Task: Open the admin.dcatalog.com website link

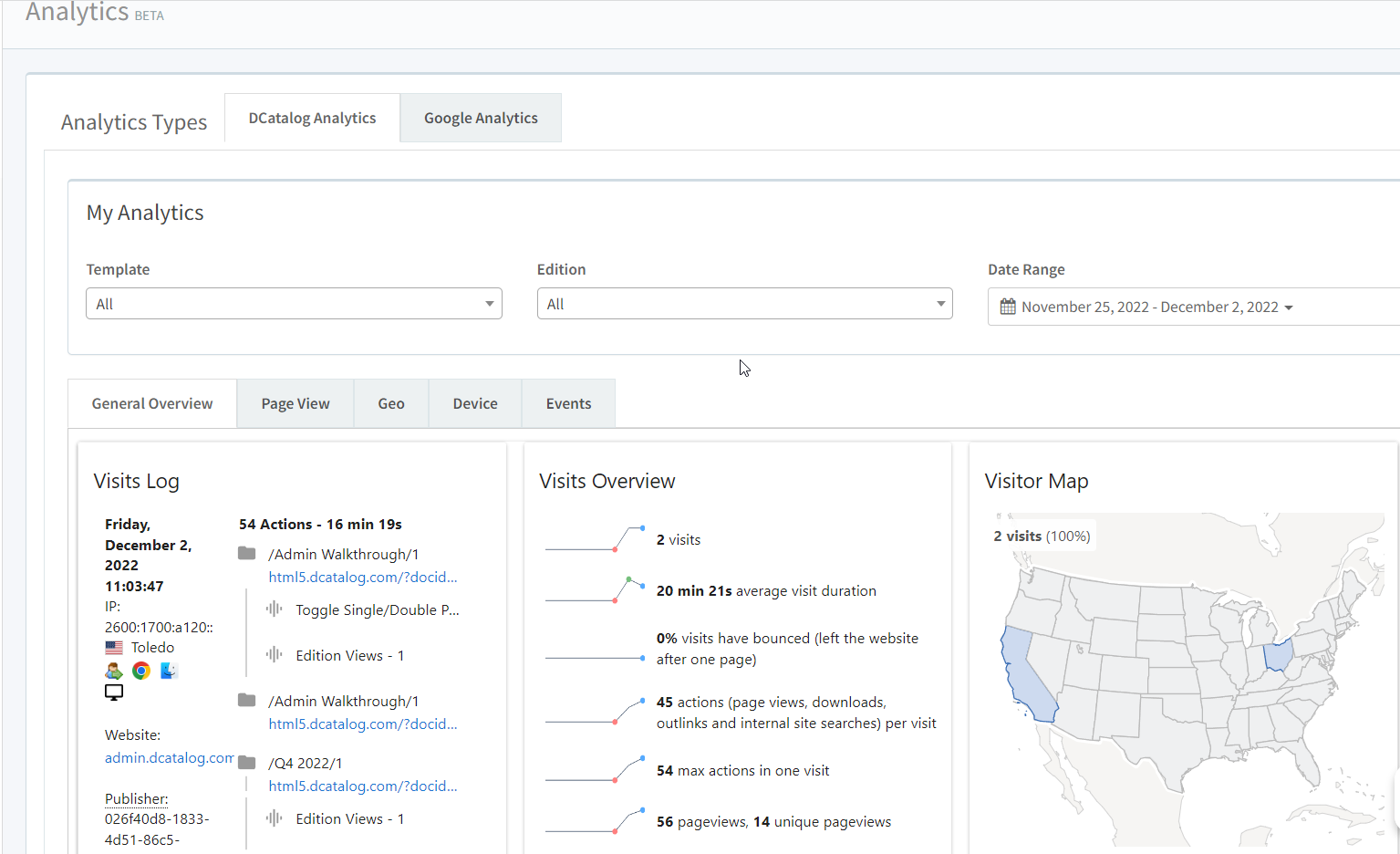Action: [170, 757]
